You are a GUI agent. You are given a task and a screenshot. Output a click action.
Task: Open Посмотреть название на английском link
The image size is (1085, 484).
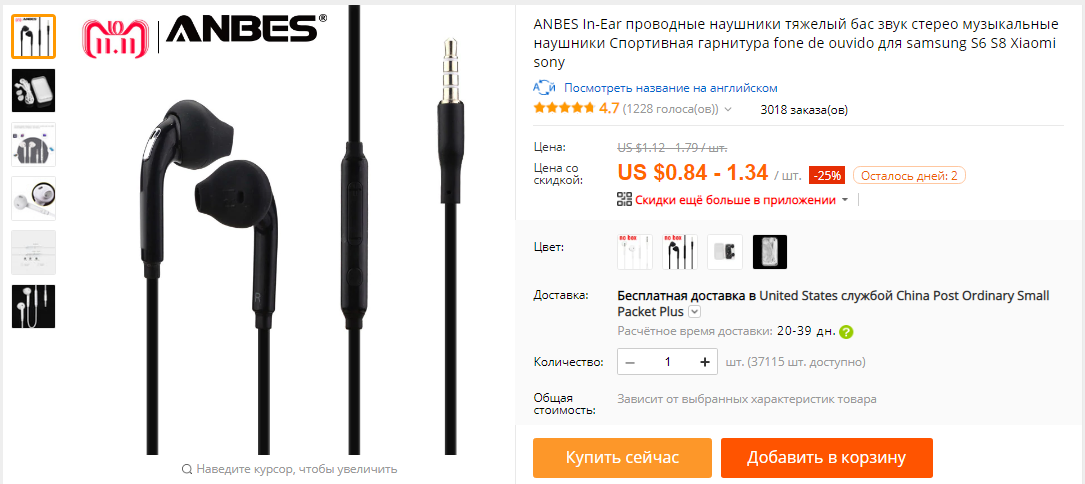671,88
